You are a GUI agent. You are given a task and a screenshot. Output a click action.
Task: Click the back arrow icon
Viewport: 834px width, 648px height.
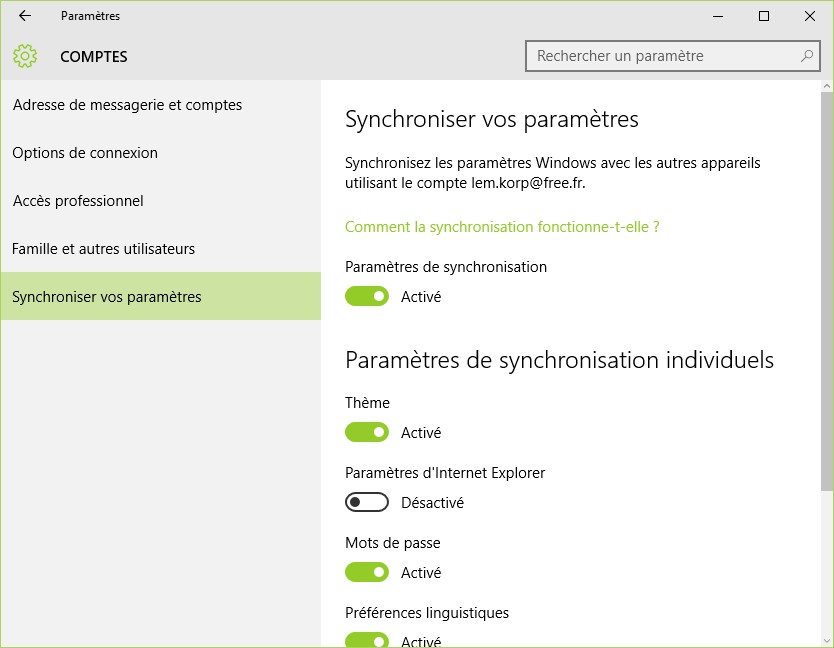coord(25,16)
